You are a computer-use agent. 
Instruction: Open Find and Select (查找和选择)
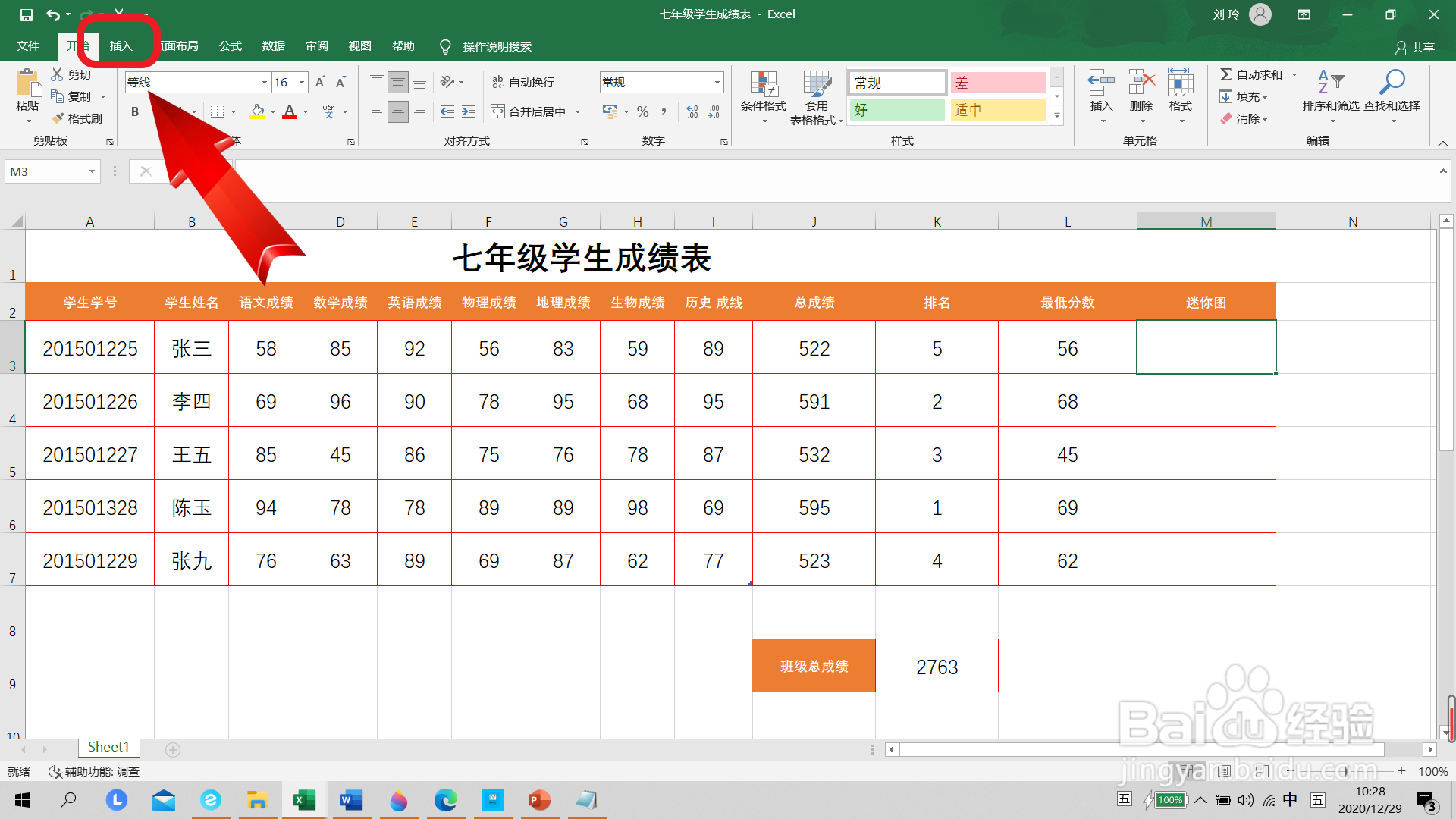pos(1392,97)
